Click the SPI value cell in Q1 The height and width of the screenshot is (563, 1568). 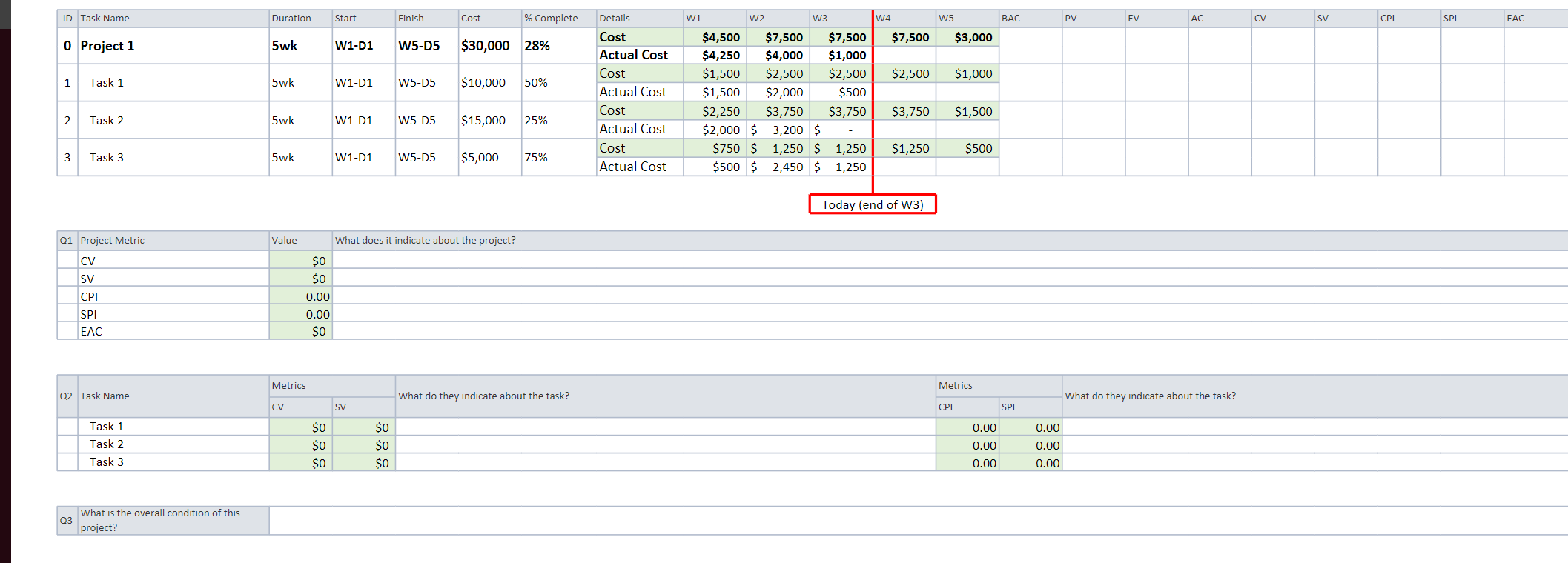point(300,314)
